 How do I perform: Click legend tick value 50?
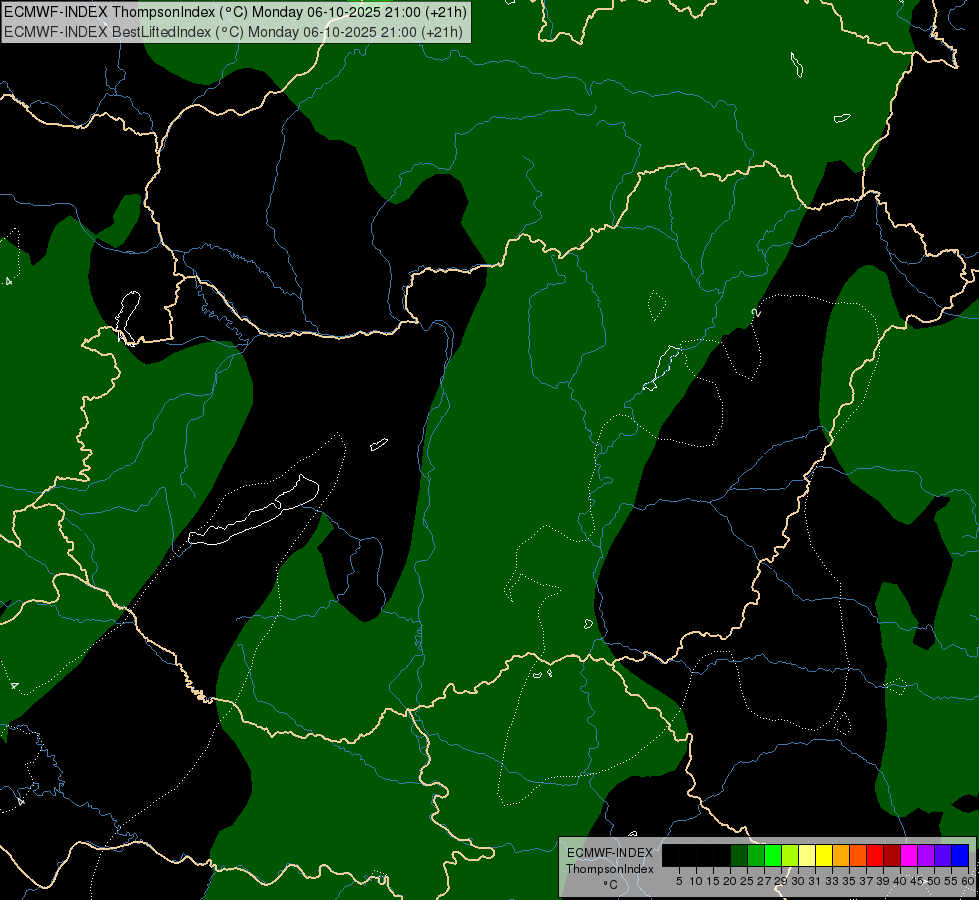click(x=934, y=881)
